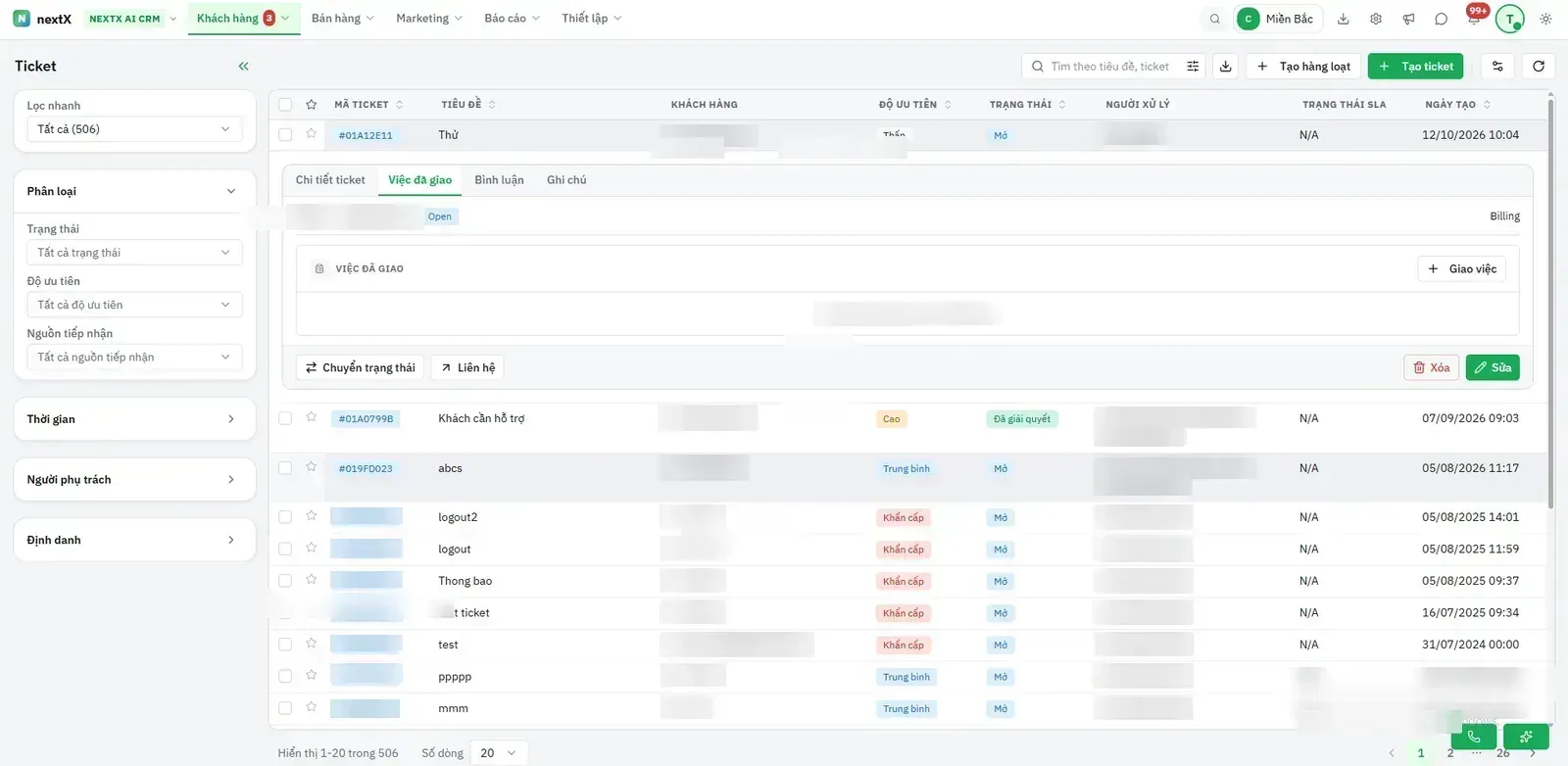Open notifications bell with 99+ badge
This screenshot has width=1568, height=766.
(x=1474, y=17)
